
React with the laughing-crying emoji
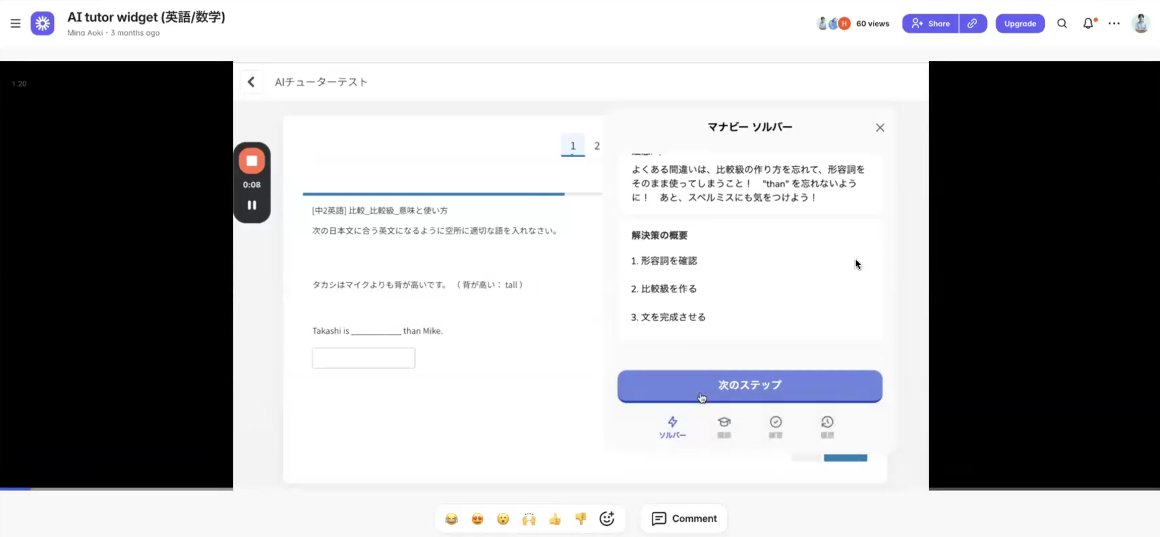click(x=452, y=519)
